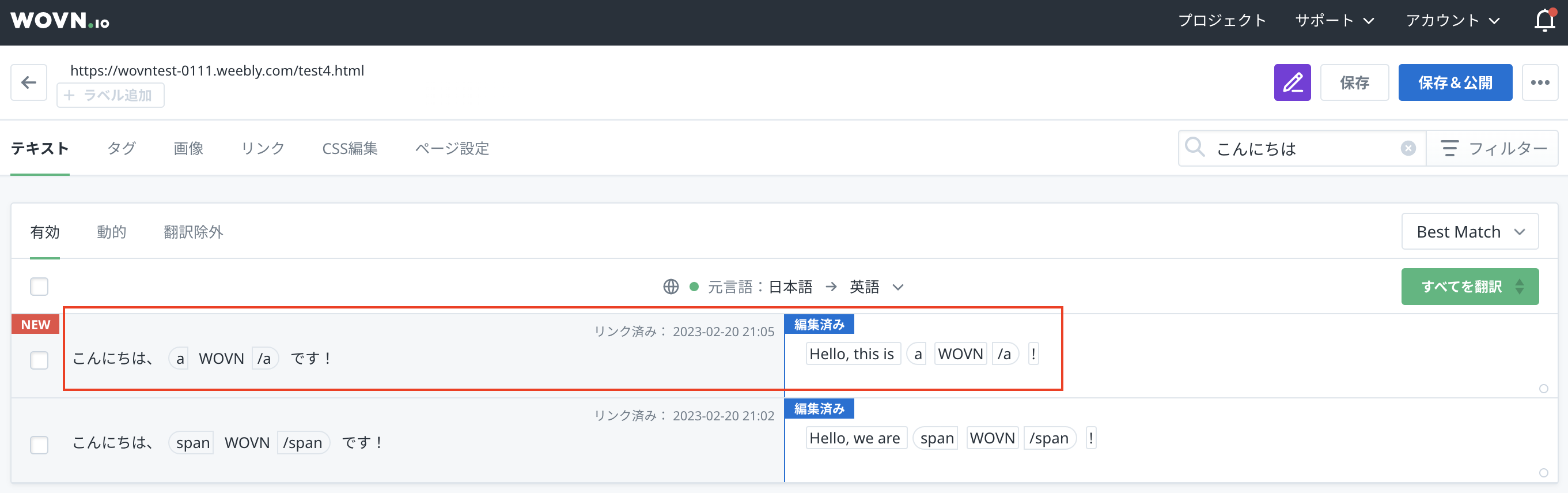Click the back arrow button
1568x493 pixels.
[29, 82]
